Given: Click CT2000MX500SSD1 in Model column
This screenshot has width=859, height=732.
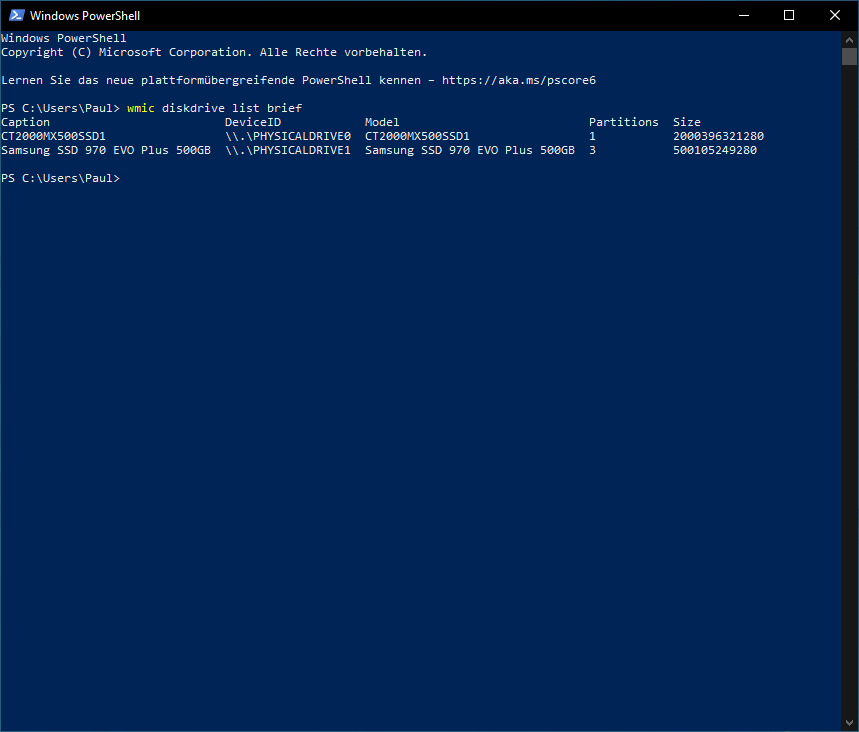Looking at the screenshot, I should [x=417, y=136].
